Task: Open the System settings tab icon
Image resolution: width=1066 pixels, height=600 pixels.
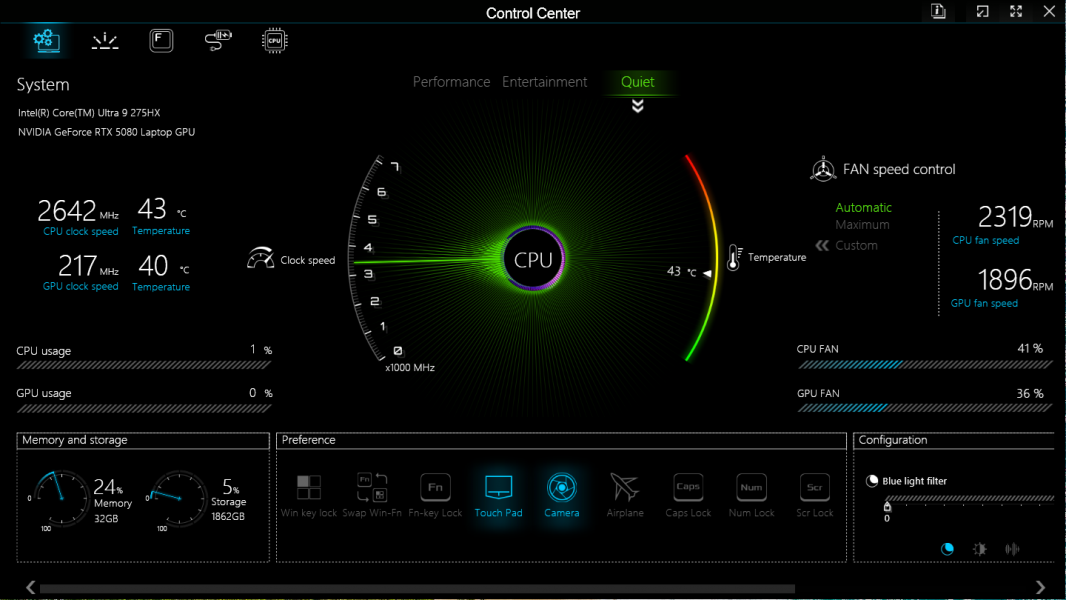Action: coord(46,40)
